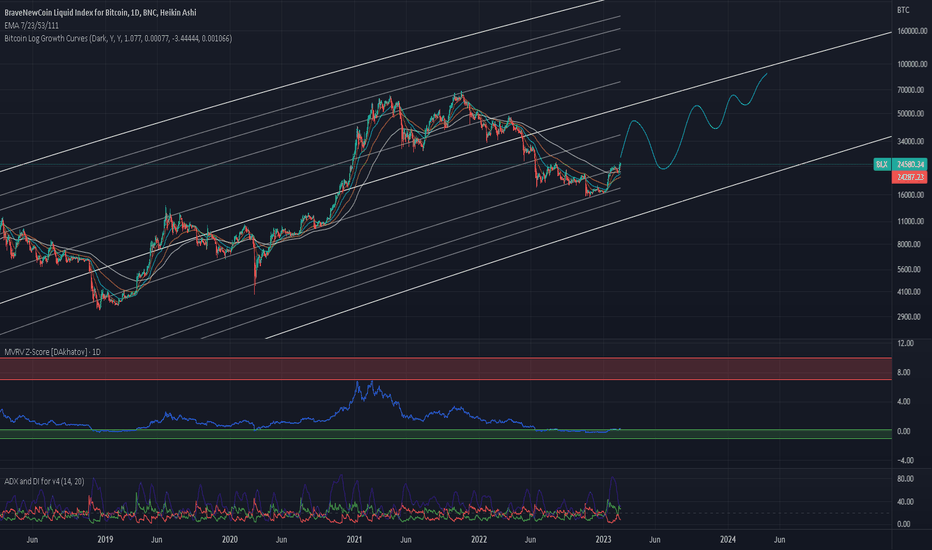The image size is (932, 550).
Task: Click the 2900.00 price axis value
Action: [x=909, y=317]
